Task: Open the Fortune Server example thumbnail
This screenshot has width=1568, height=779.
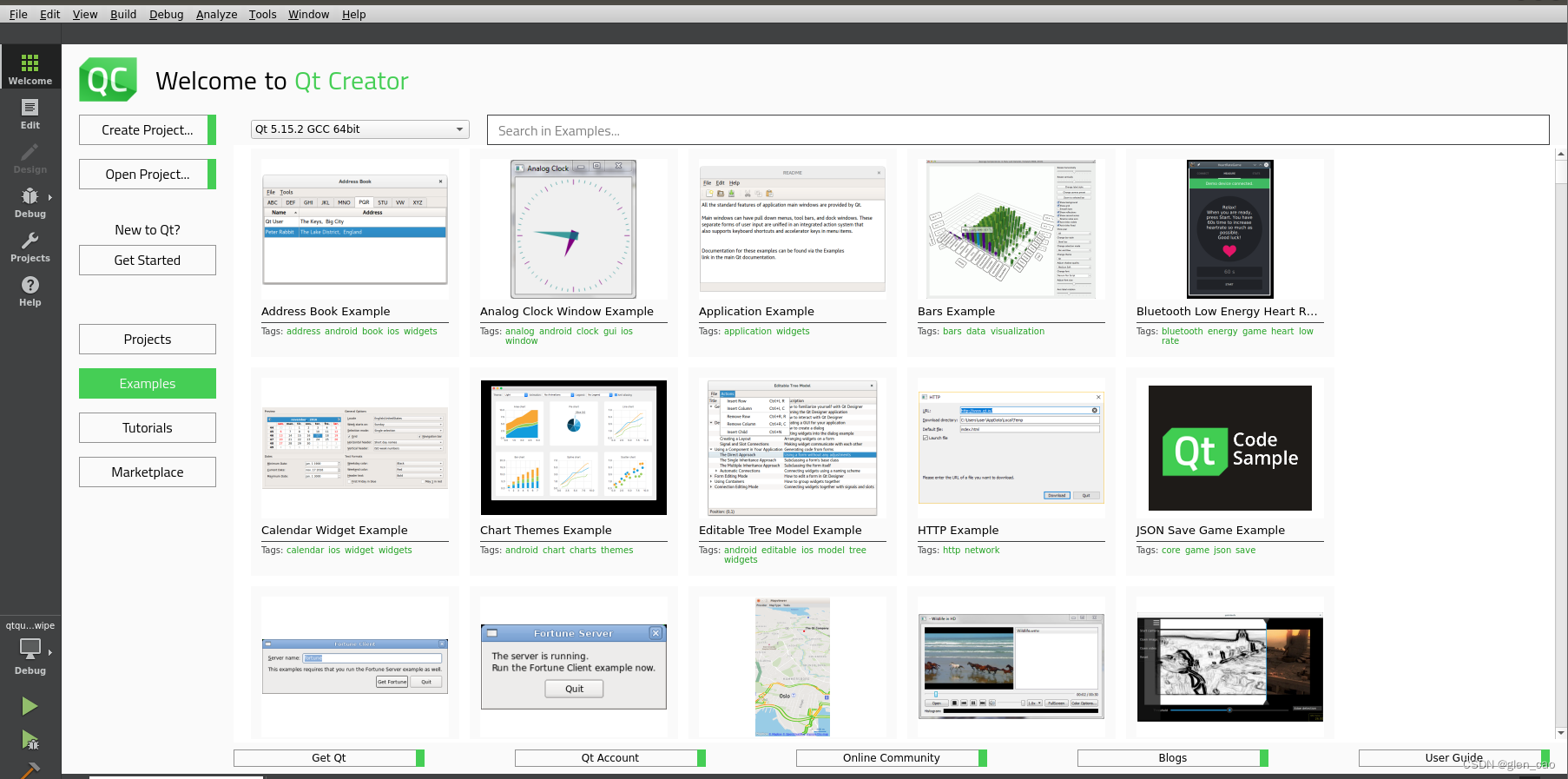Action: (x=574, y=667)
